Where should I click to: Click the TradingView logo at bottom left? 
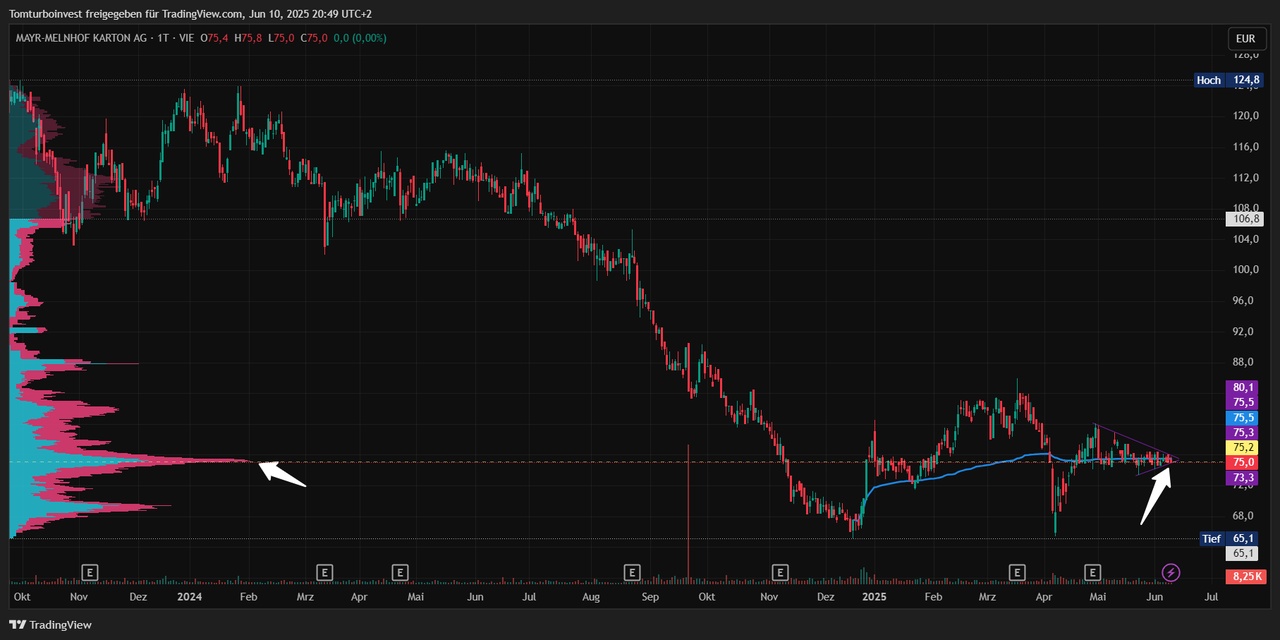pos(51,625)
